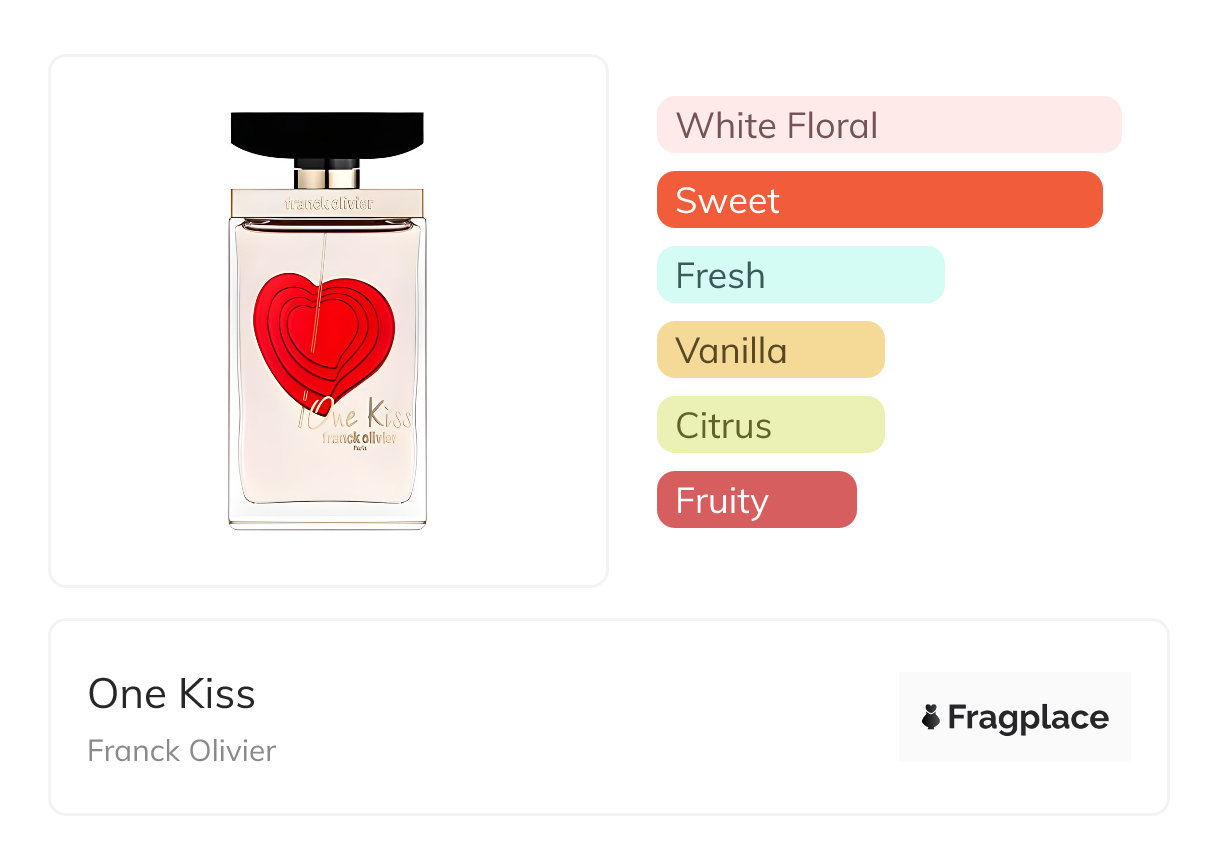Image resolution: width=1218 pixels, height=864 pixels.
Task: Pick the red Fruity accord bar
Action: (756, 500)
